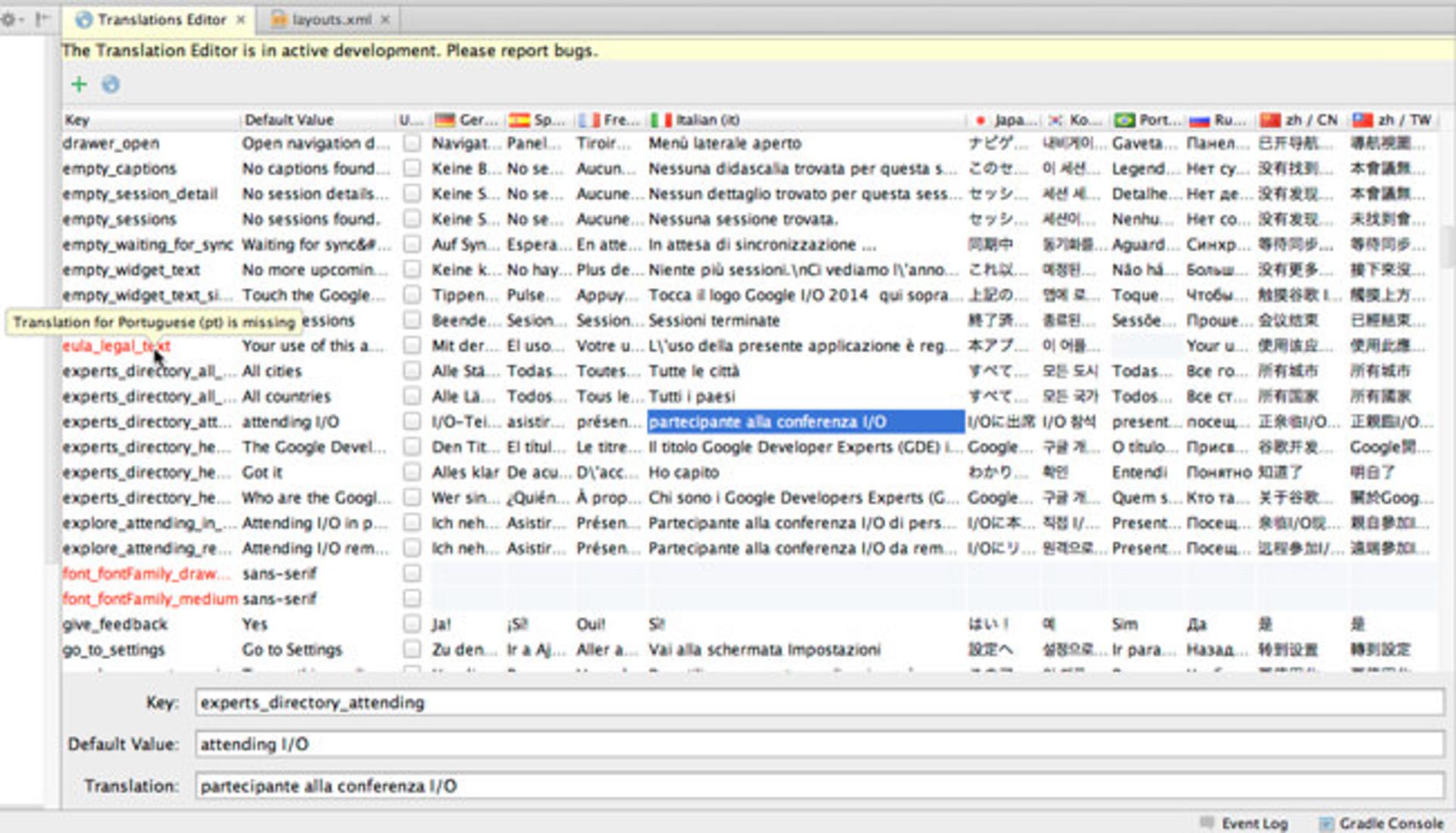Click the Russian flag column header

tap(1220, 120)
